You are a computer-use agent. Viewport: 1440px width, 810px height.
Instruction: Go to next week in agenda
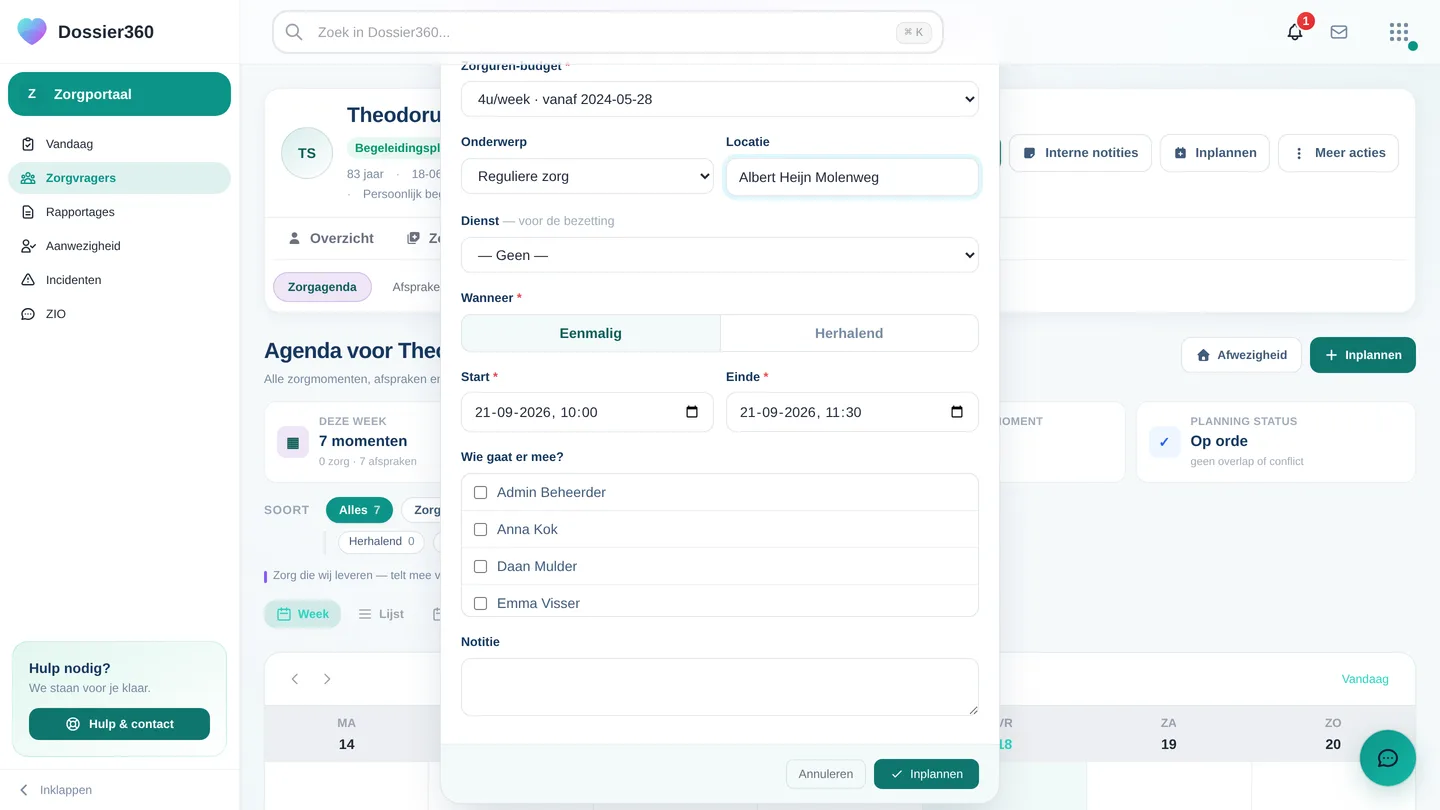(327, 679)
